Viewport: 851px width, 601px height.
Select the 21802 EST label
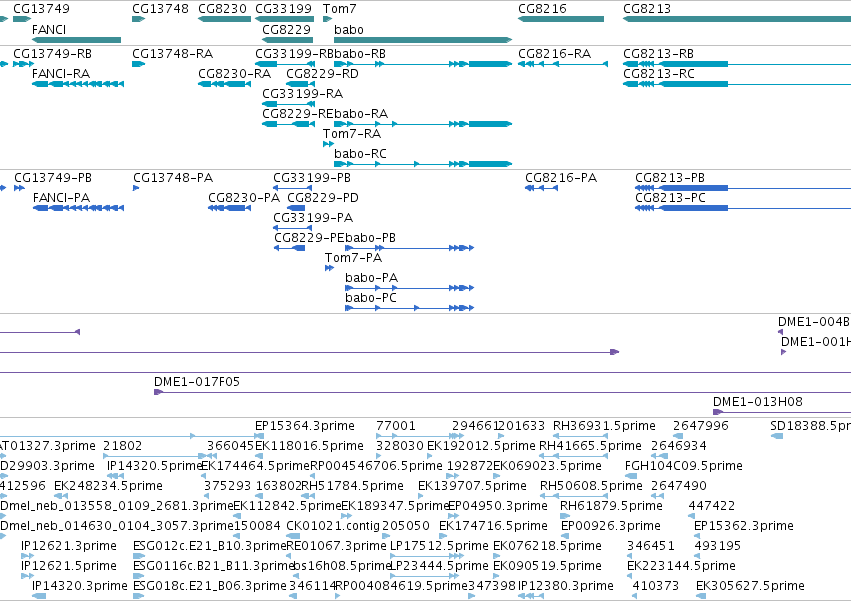[123, 446]
